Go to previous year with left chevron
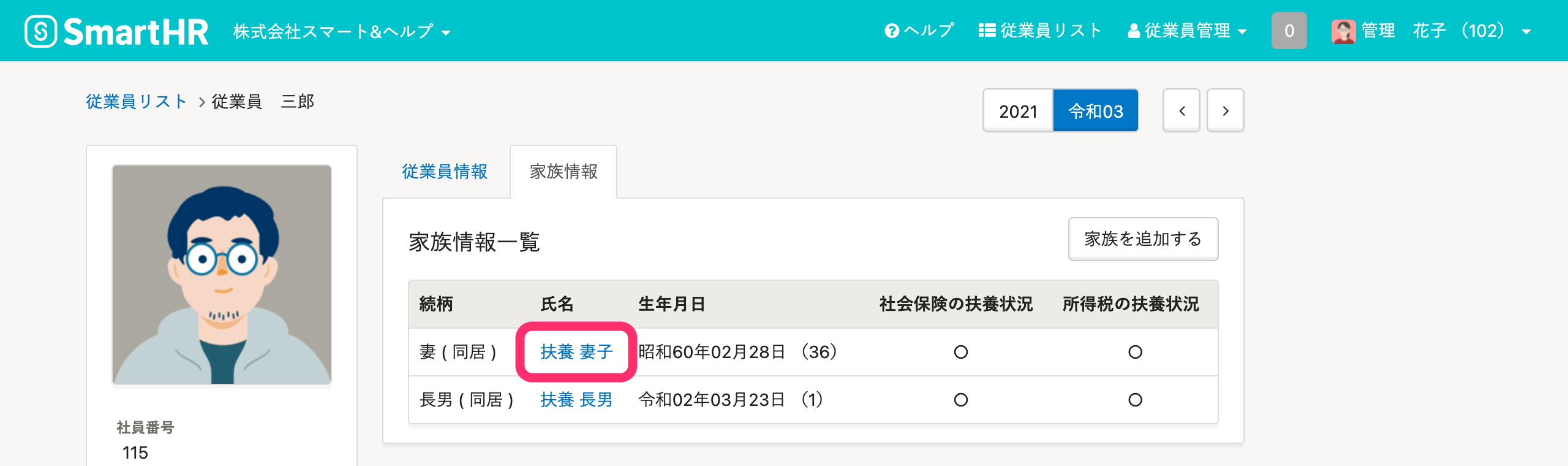 [x=1182, y=111]
